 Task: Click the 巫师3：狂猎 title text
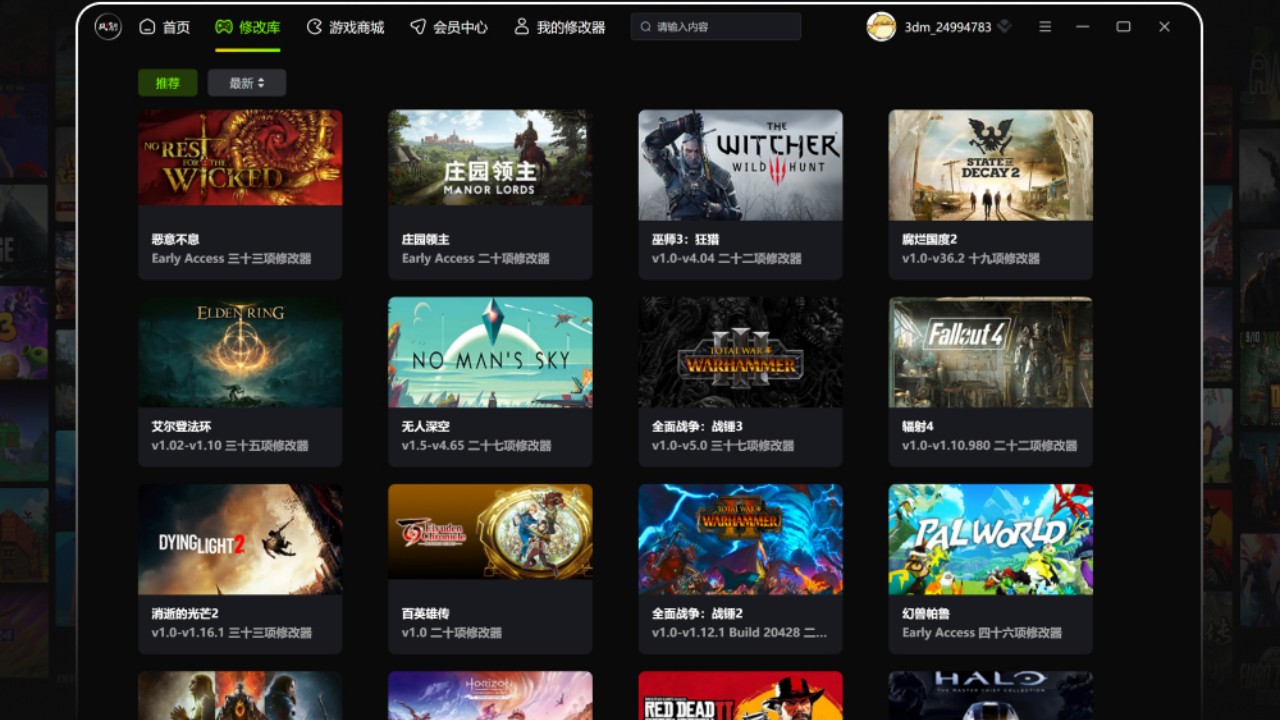coord(685,240)
